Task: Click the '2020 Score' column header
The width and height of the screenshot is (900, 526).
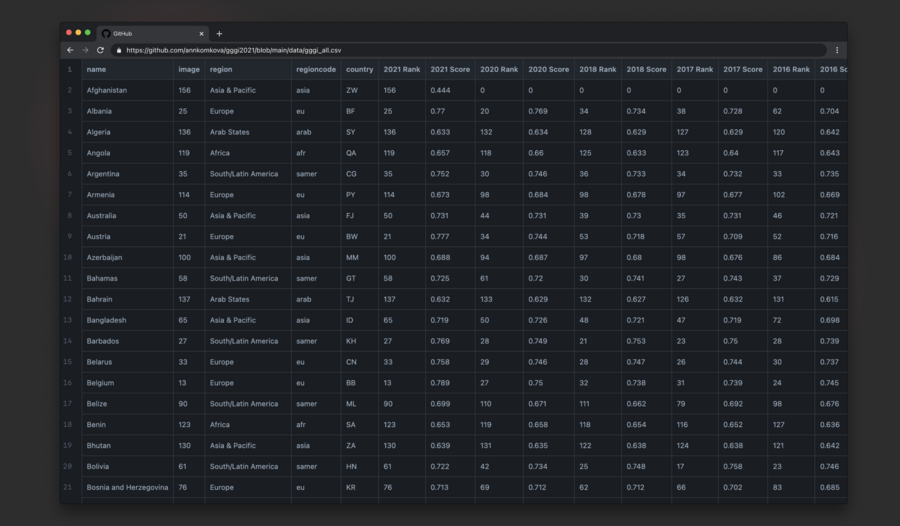Action: click(548, 69)
